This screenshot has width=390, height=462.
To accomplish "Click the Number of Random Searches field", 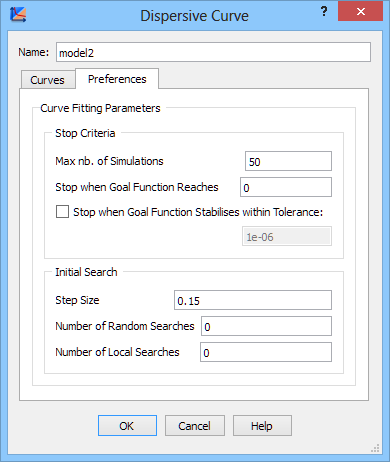I will coord(266,326).
